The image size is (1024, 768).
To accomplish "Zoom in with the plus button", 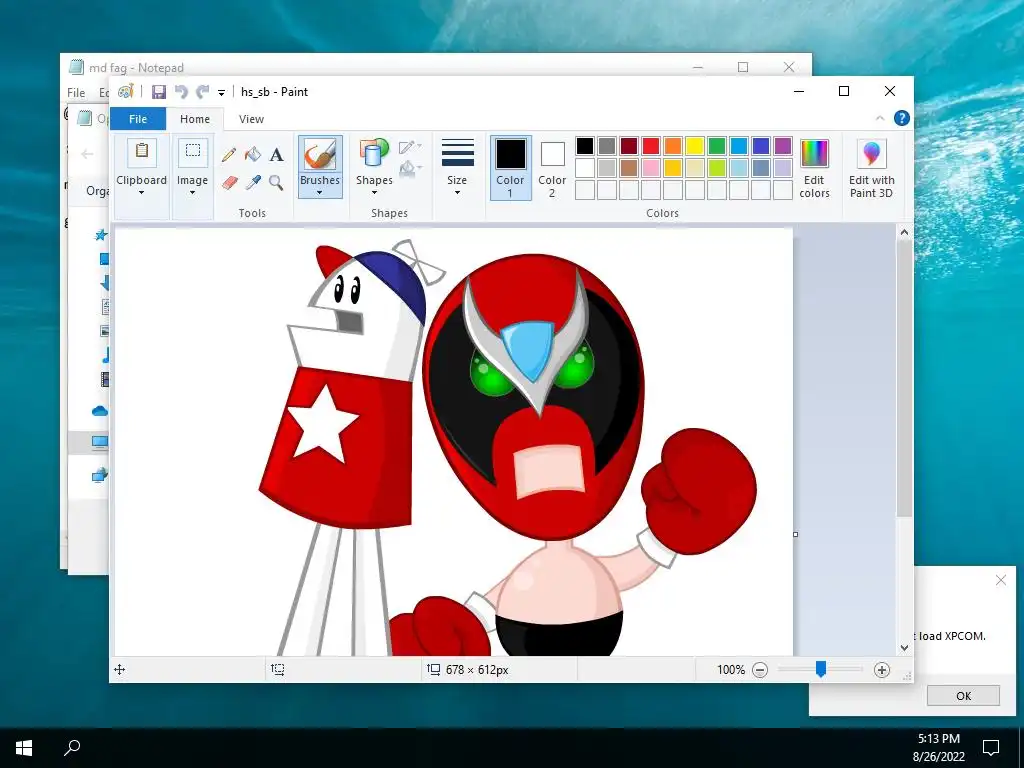I will coord(882,669).
